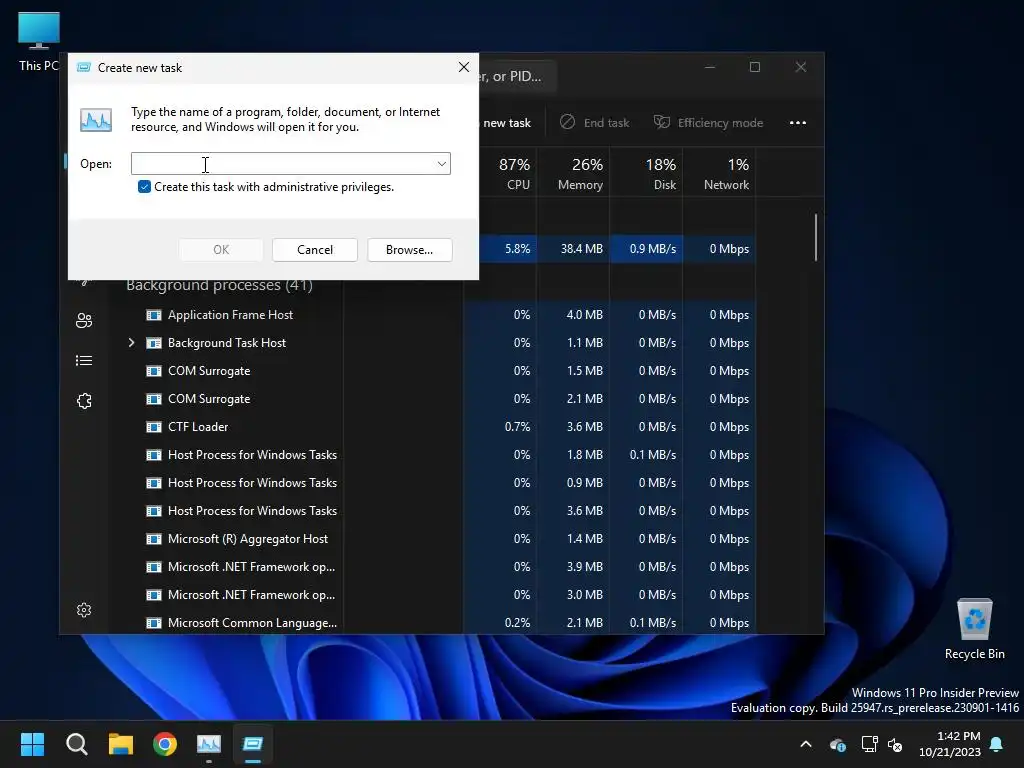Open the Windows Start menu
The height and width of the screenshot is (768, 1024).
(x=32, y=744)
